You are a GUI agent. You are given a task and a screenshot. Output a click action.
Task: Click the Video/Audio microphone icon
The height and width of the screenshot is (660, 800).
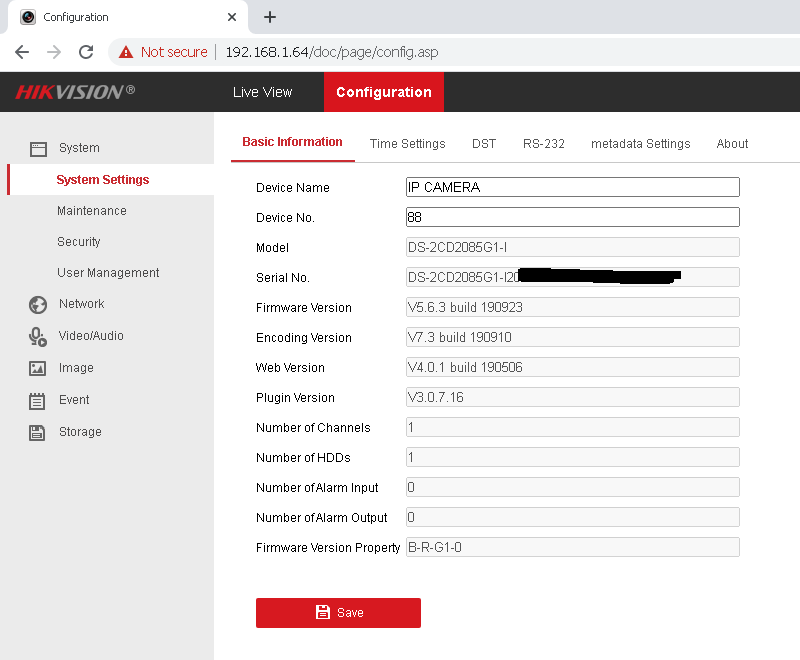38,336
